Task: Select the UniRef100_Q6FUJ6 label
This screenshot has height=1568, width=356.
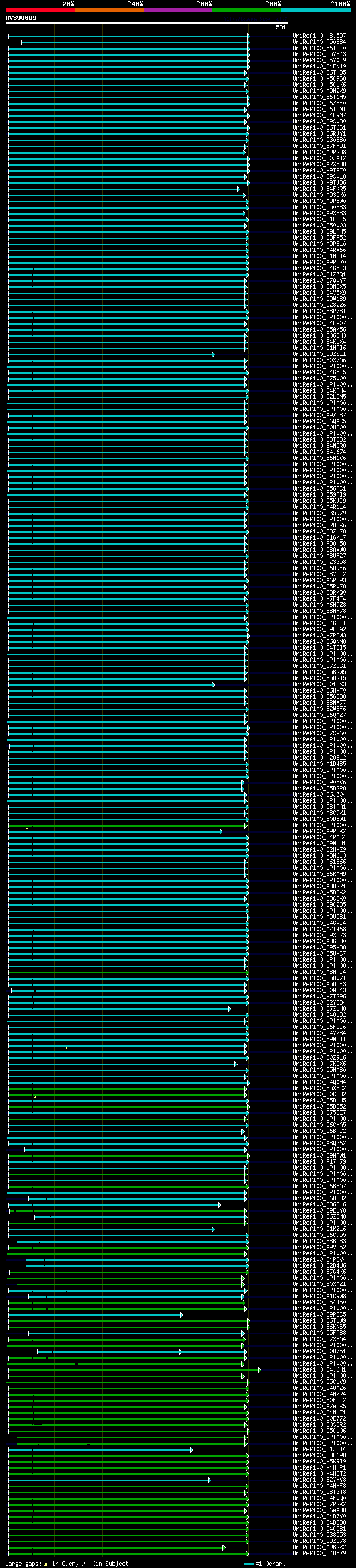Action: pos(319,1027)
